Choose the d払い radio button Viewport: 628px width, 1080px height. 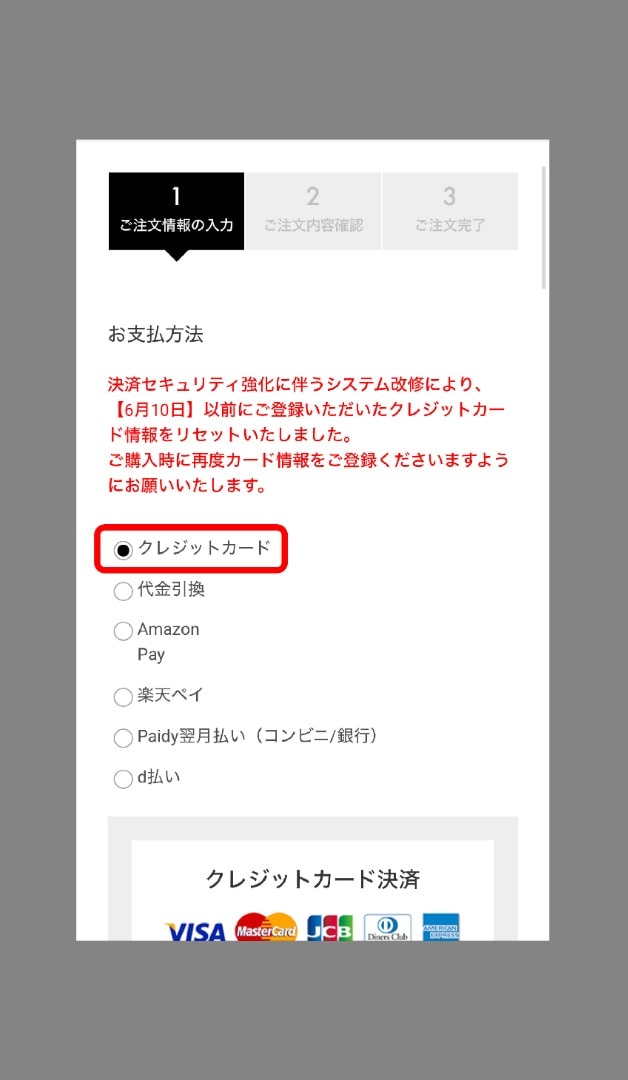pos(123,779)
